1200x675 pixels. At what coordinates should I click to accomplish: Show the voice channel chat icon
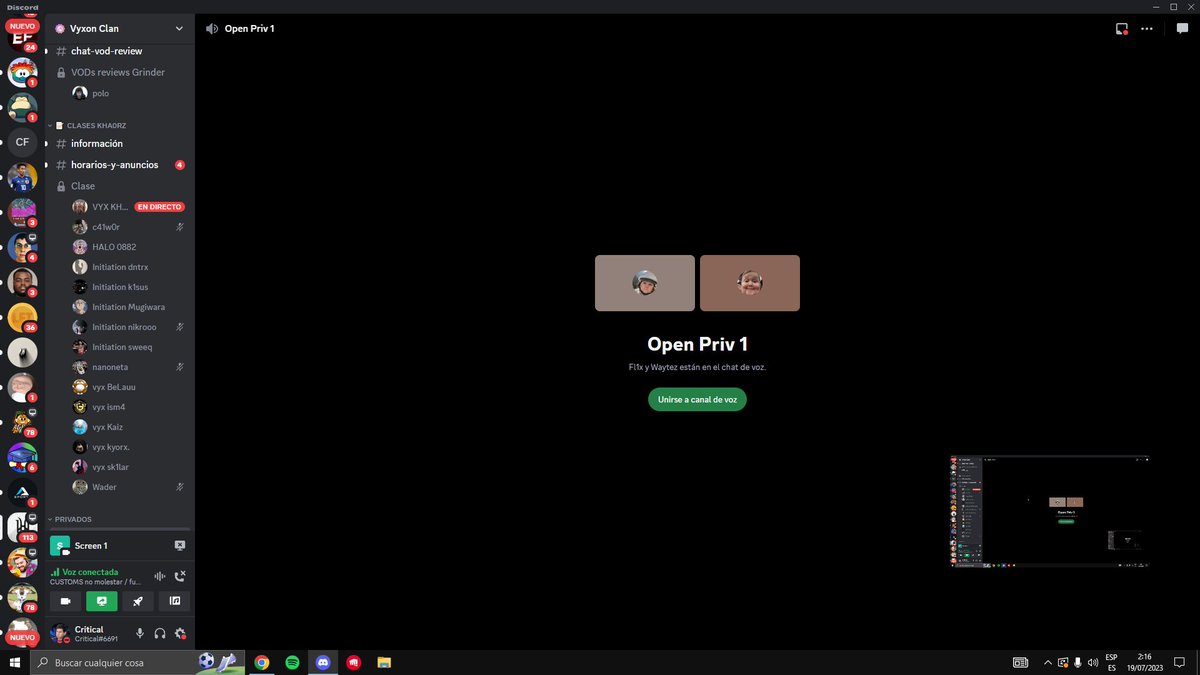(x=1182, y=29)
